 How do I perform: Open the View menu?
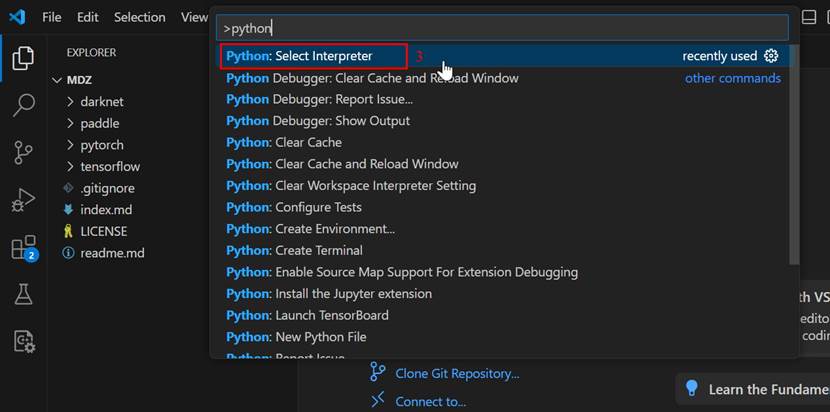(x=194, y=17)
